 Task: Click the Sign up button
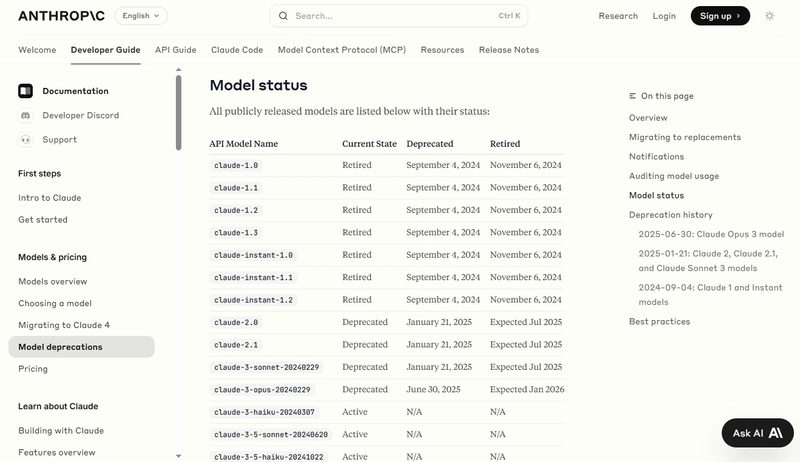(x=720, y=16)
